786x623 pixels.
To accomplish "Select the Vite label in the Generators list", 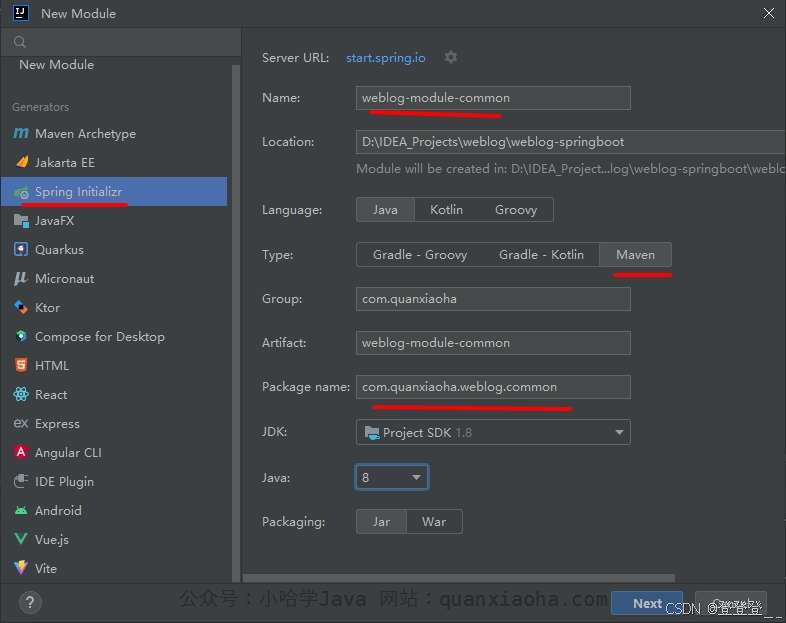I will coord(46,568).
